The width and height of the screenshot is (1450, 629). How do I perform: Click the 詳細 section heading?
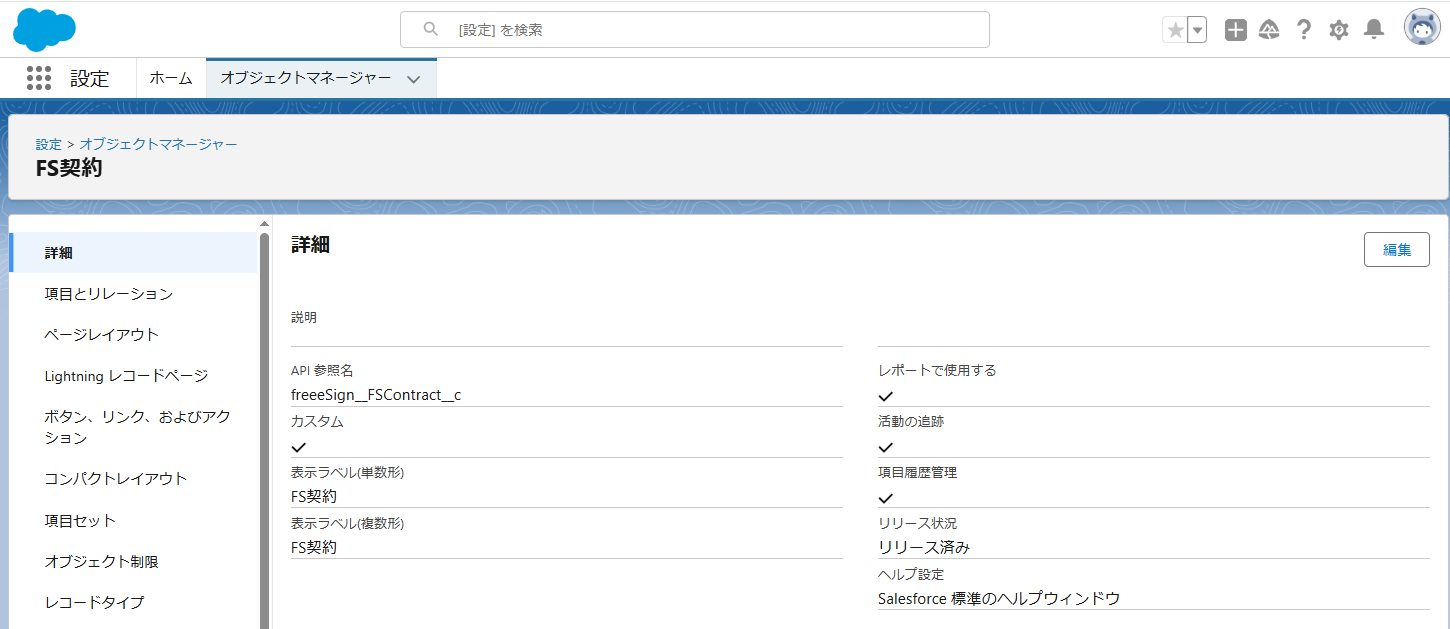(311, 245)
